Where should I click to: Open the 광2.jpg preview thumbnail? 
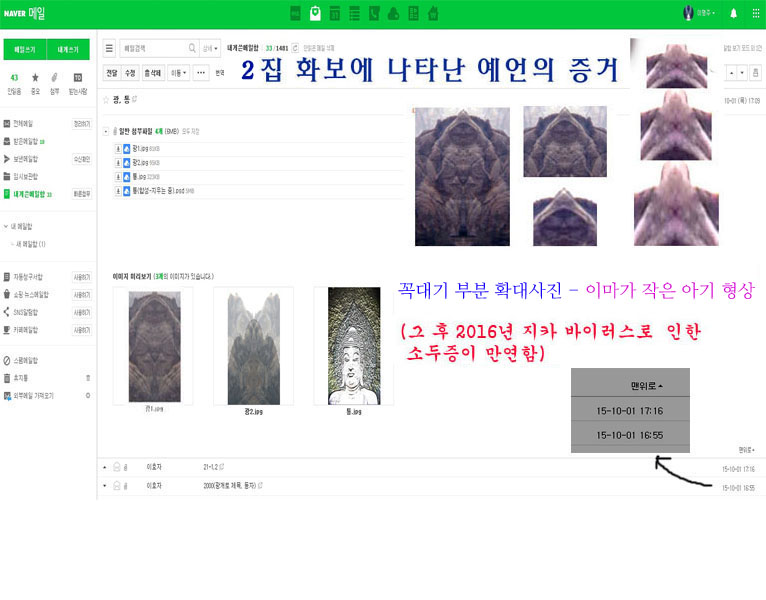pyautogui.click(x=254, y=348)
